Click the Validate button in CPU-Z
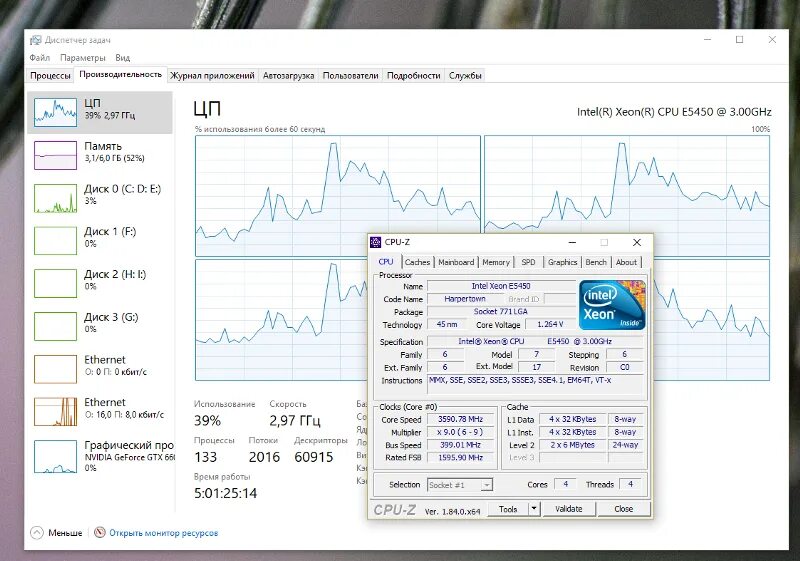The image size is (800, 561). coord(568,509)
